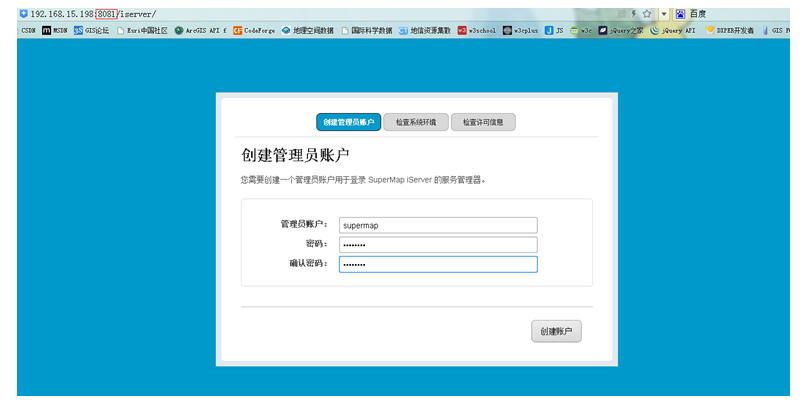
Task: Click the 创建账户 button
Action: click(556, 331)
